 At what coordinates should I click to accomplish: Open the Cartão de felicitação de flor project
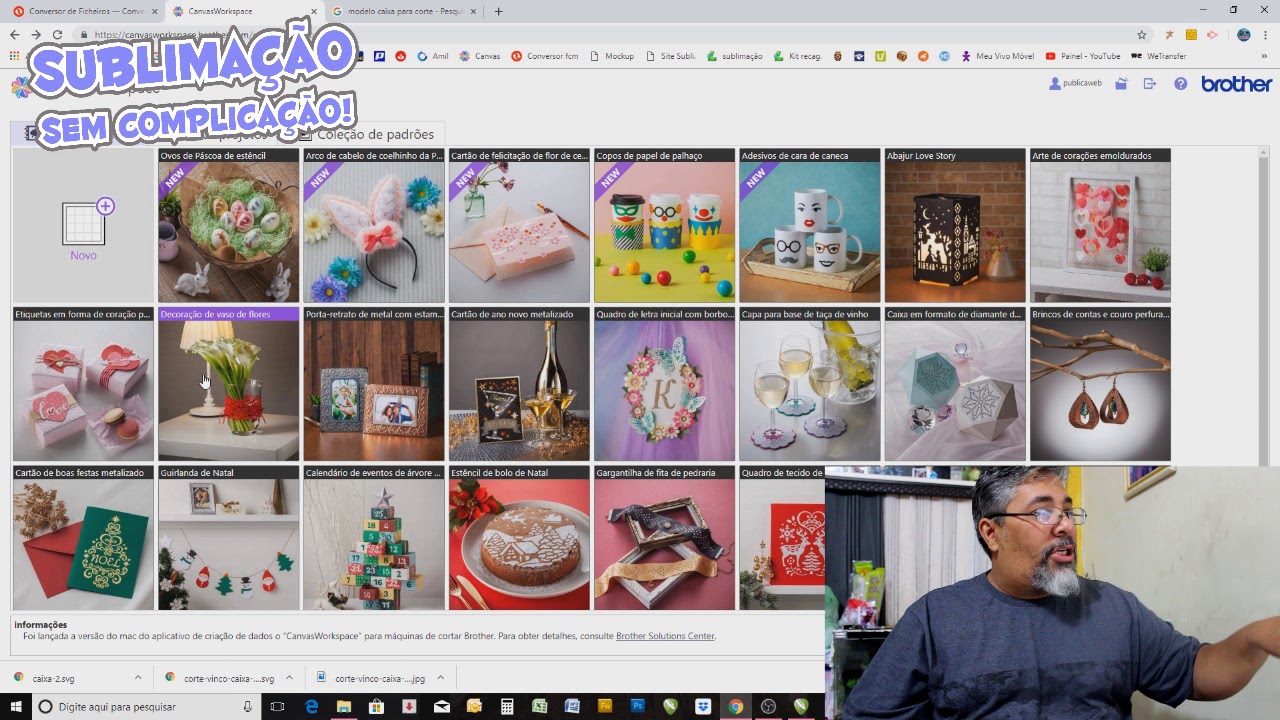click(x=519, y=225)
